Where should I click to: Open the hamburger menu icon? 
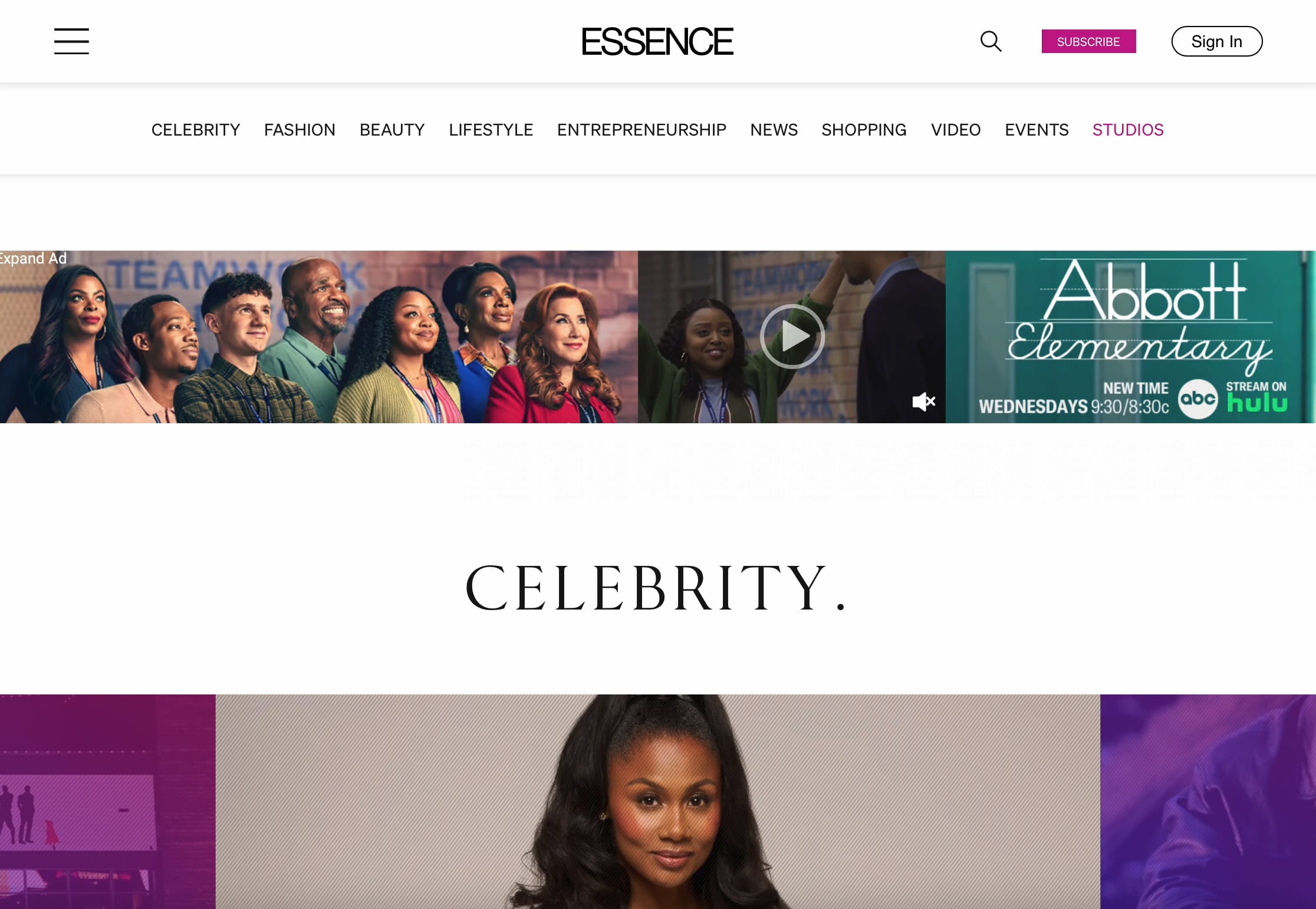coord(71,41)
